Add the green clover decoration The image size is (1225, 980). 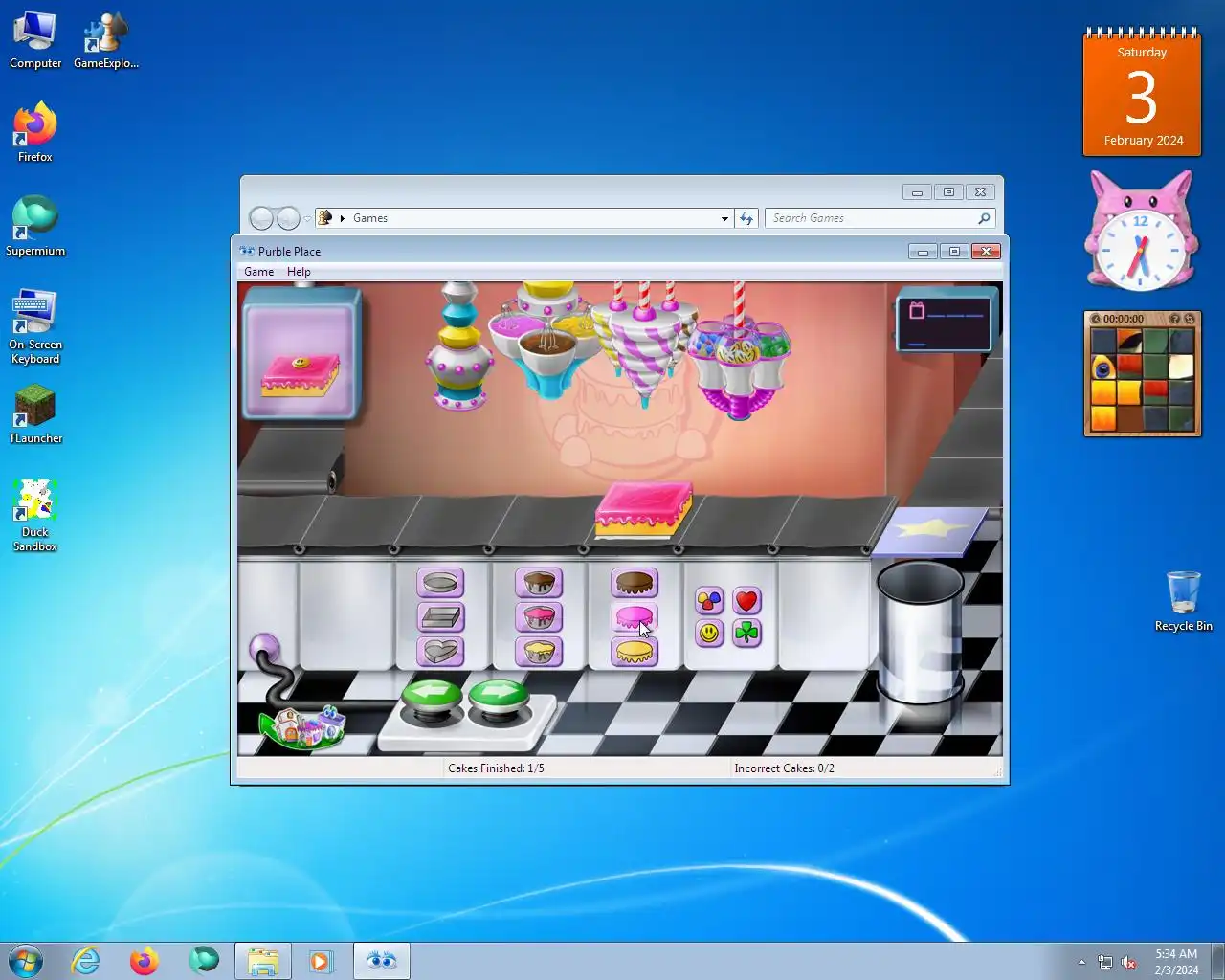(746, 633)
